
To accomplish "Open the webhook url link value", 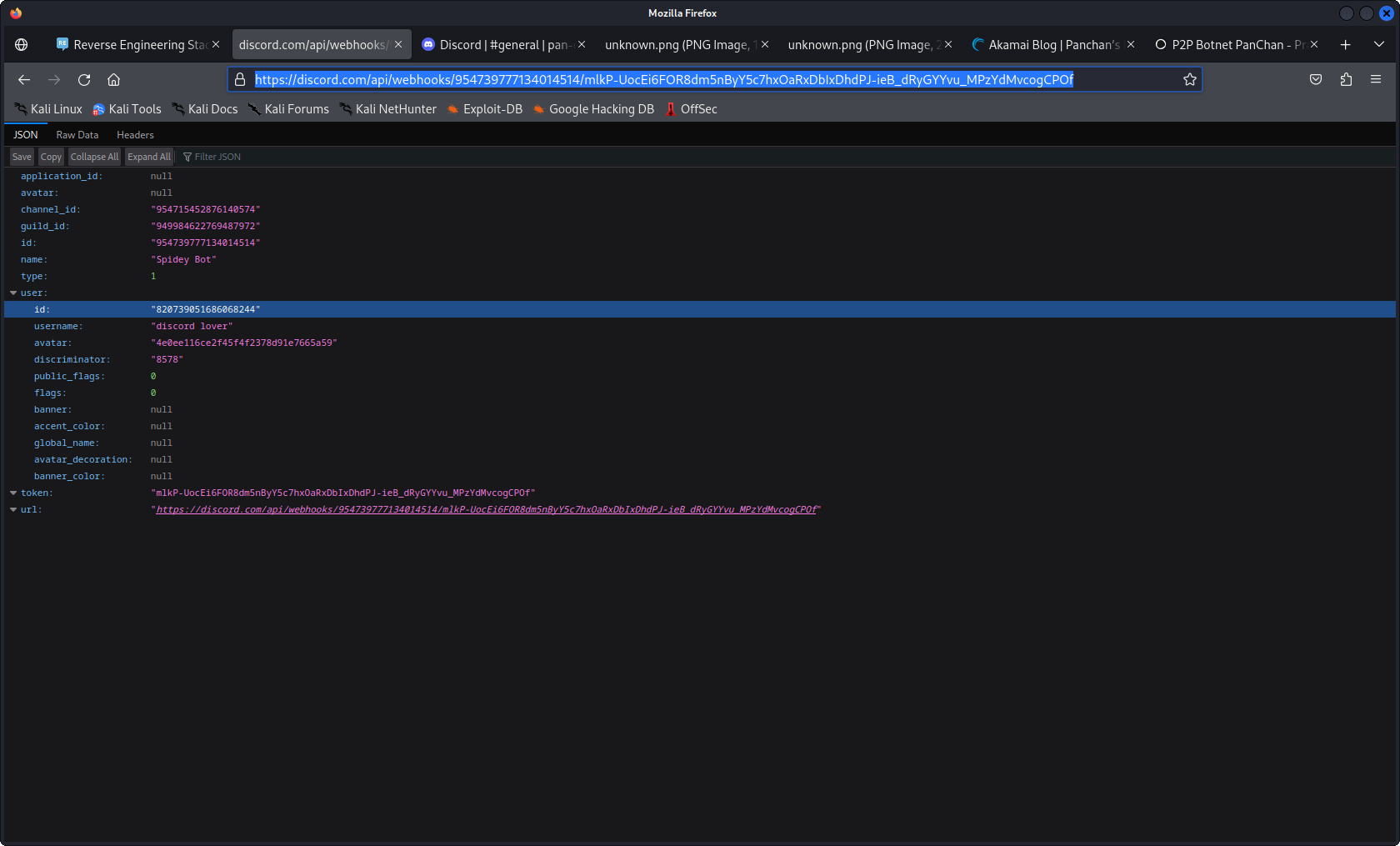I will pos(487,509).
